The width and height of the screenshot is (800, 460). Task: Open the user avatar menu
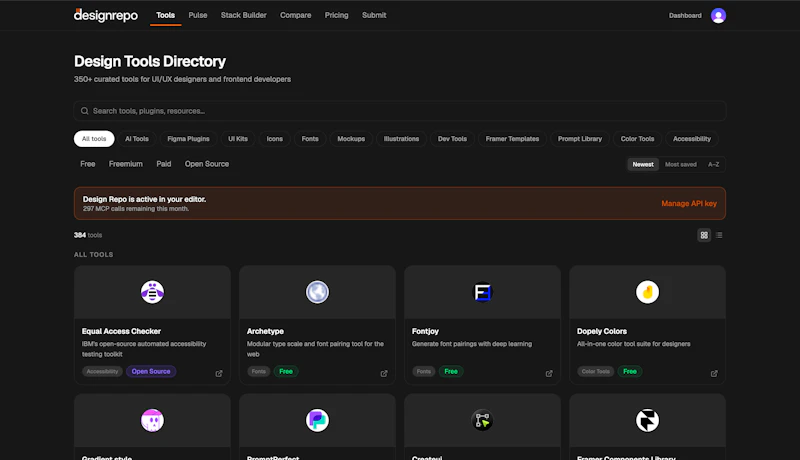[x=718, y=16]
